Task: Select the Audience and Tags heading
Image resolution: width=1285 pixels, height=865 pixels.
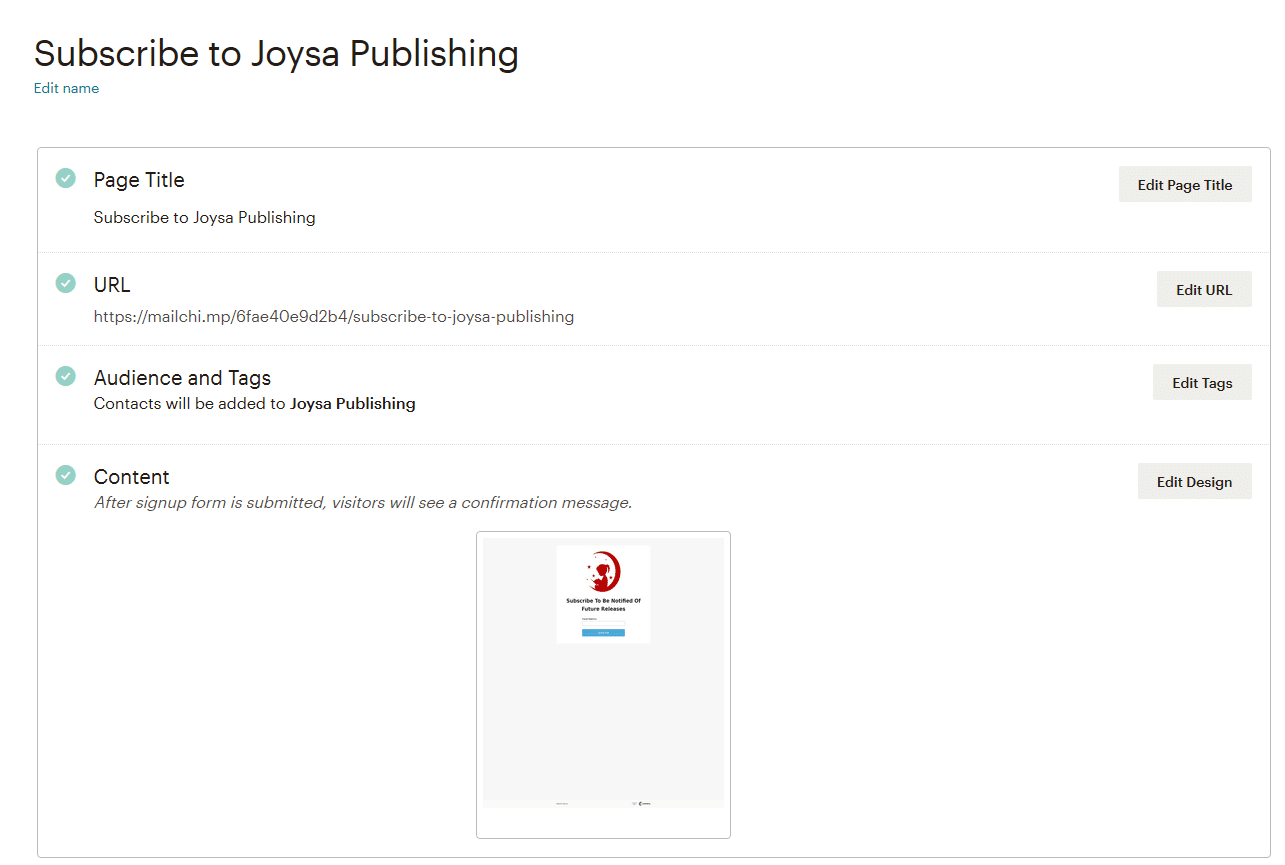Action: (182, 378)
